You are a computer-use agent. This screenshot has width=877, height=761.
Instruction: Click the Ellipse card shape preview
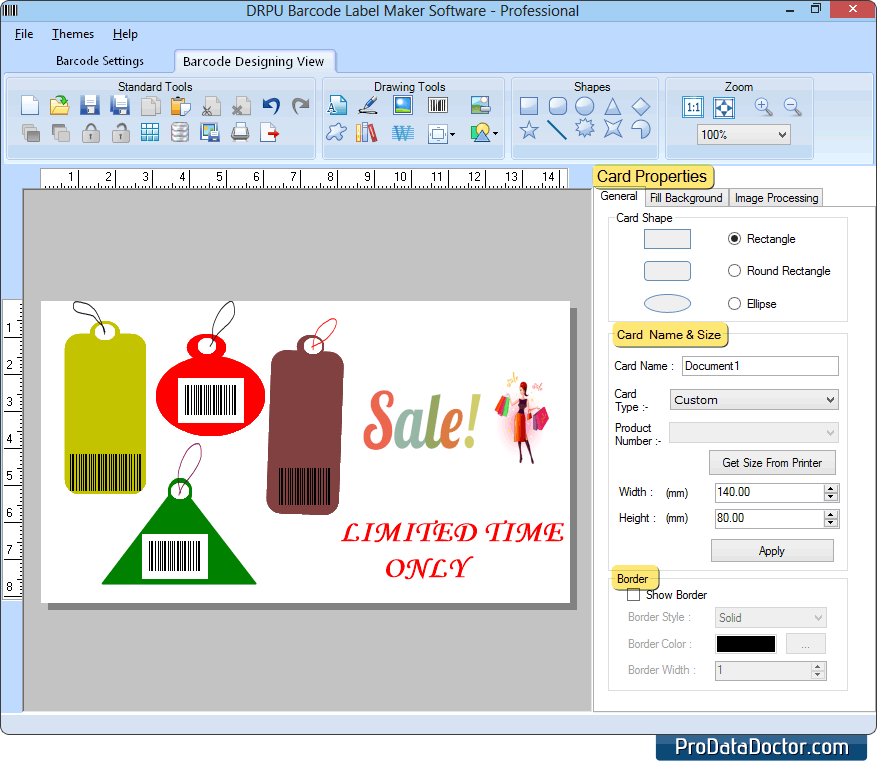pos(667,304)
